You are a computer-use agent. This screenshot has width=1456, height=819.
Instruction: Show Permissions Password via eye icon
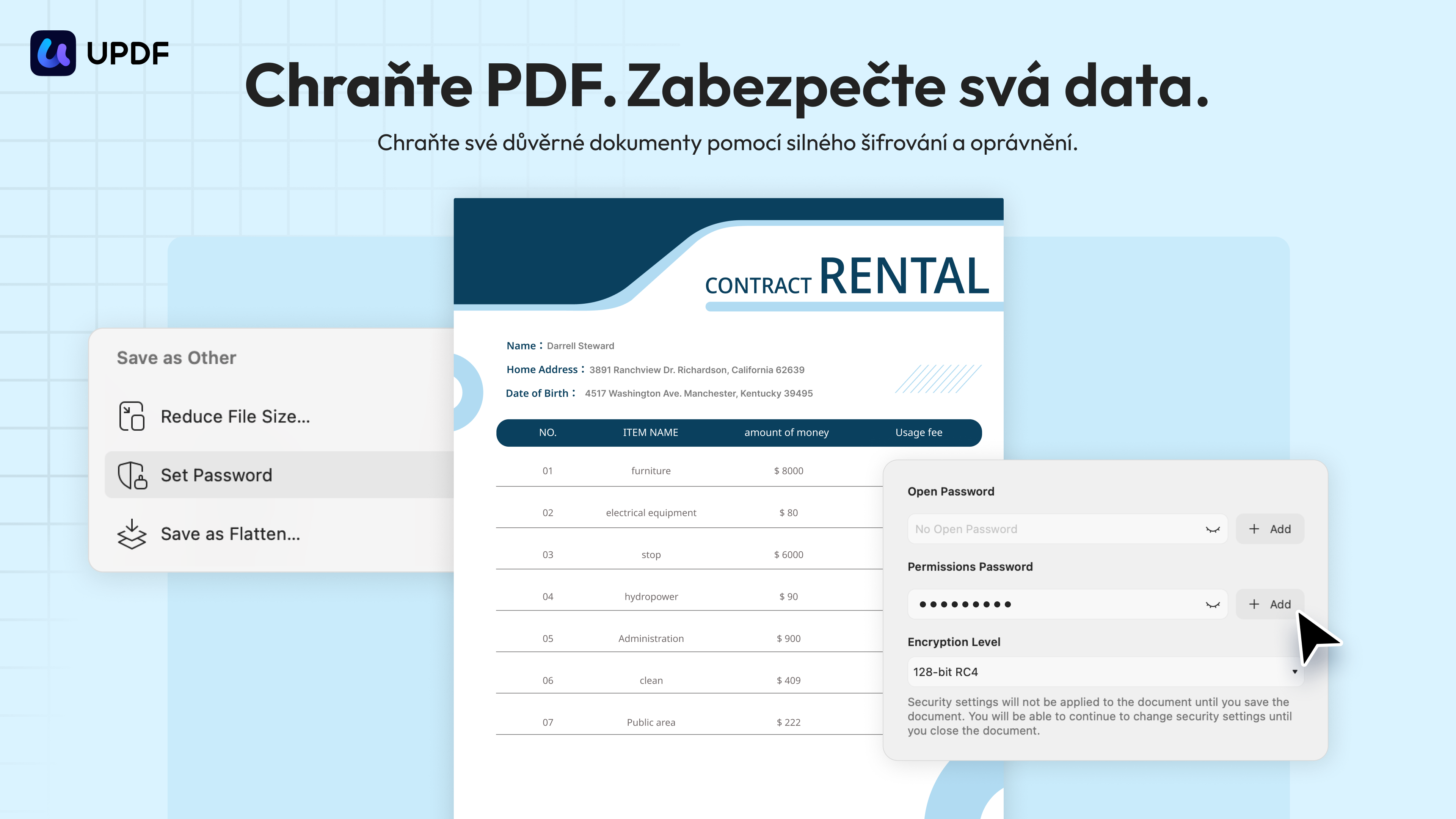click(x=1213, y=605)
